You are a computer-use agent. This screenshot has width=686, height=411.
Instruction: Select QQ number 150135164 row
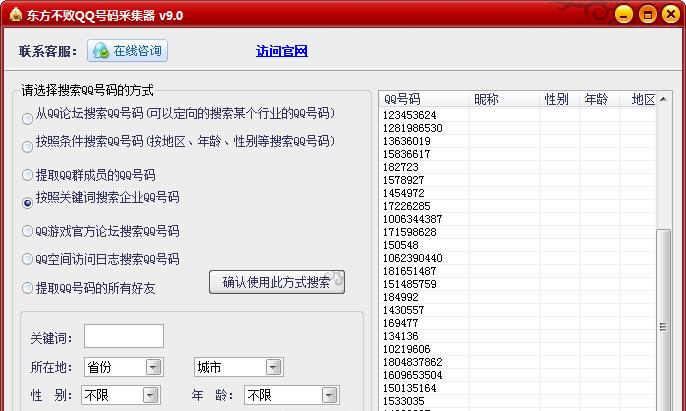[518, 388]
